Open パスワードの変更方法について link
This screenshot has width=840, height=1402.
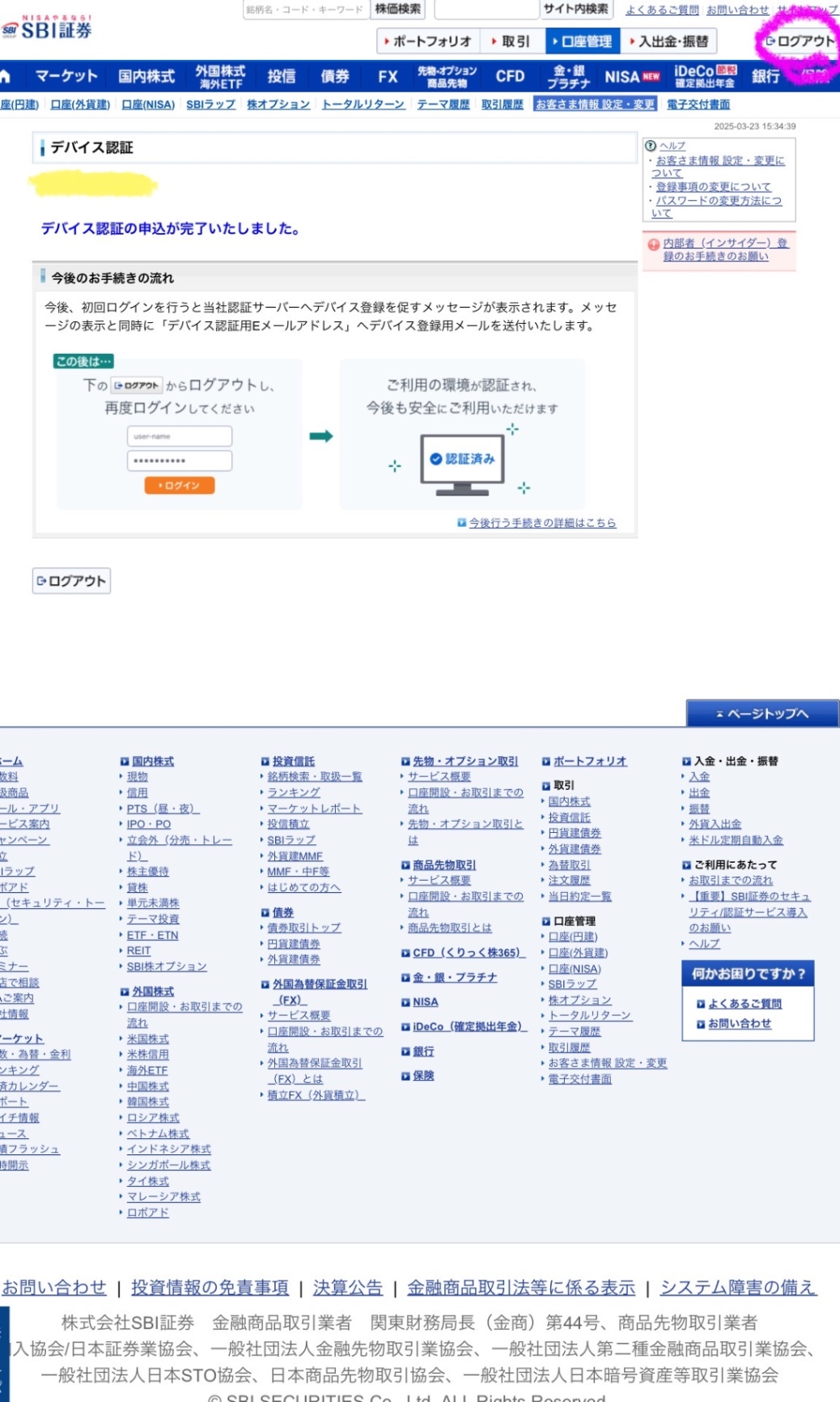tap(717, 206)
